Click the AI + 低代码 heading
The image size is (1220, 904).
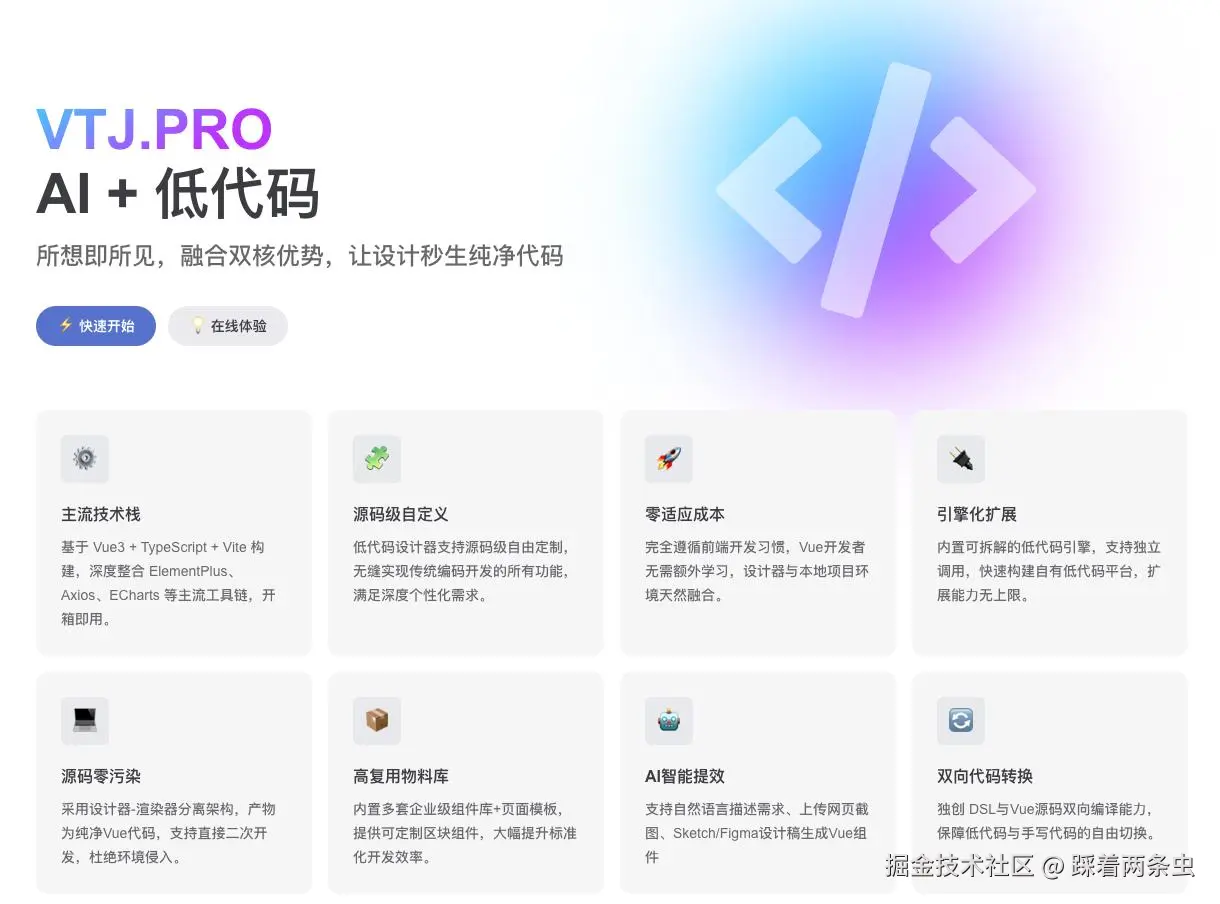tap(178, 193)
